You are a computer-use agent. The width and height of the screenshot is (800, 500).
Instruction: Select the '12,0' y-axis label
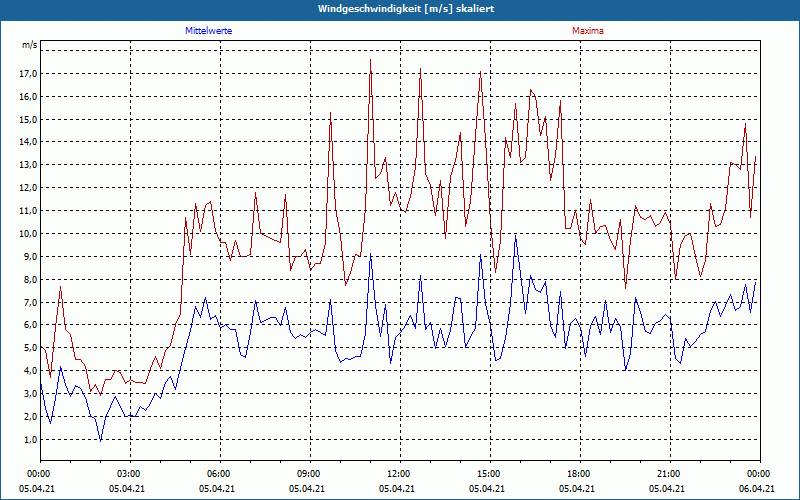click(x=29, y=188)
